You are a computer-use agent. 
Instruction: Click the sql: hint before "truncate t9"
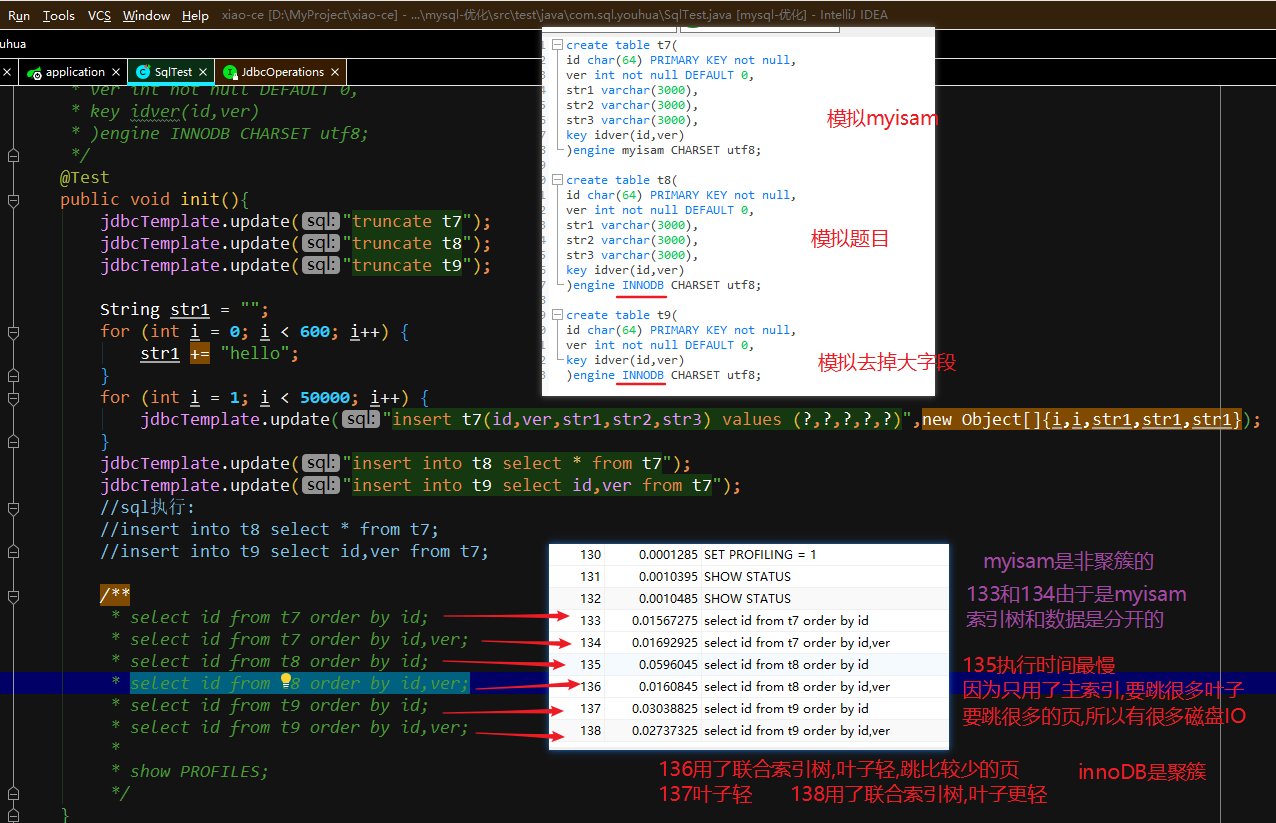(320, 266)
